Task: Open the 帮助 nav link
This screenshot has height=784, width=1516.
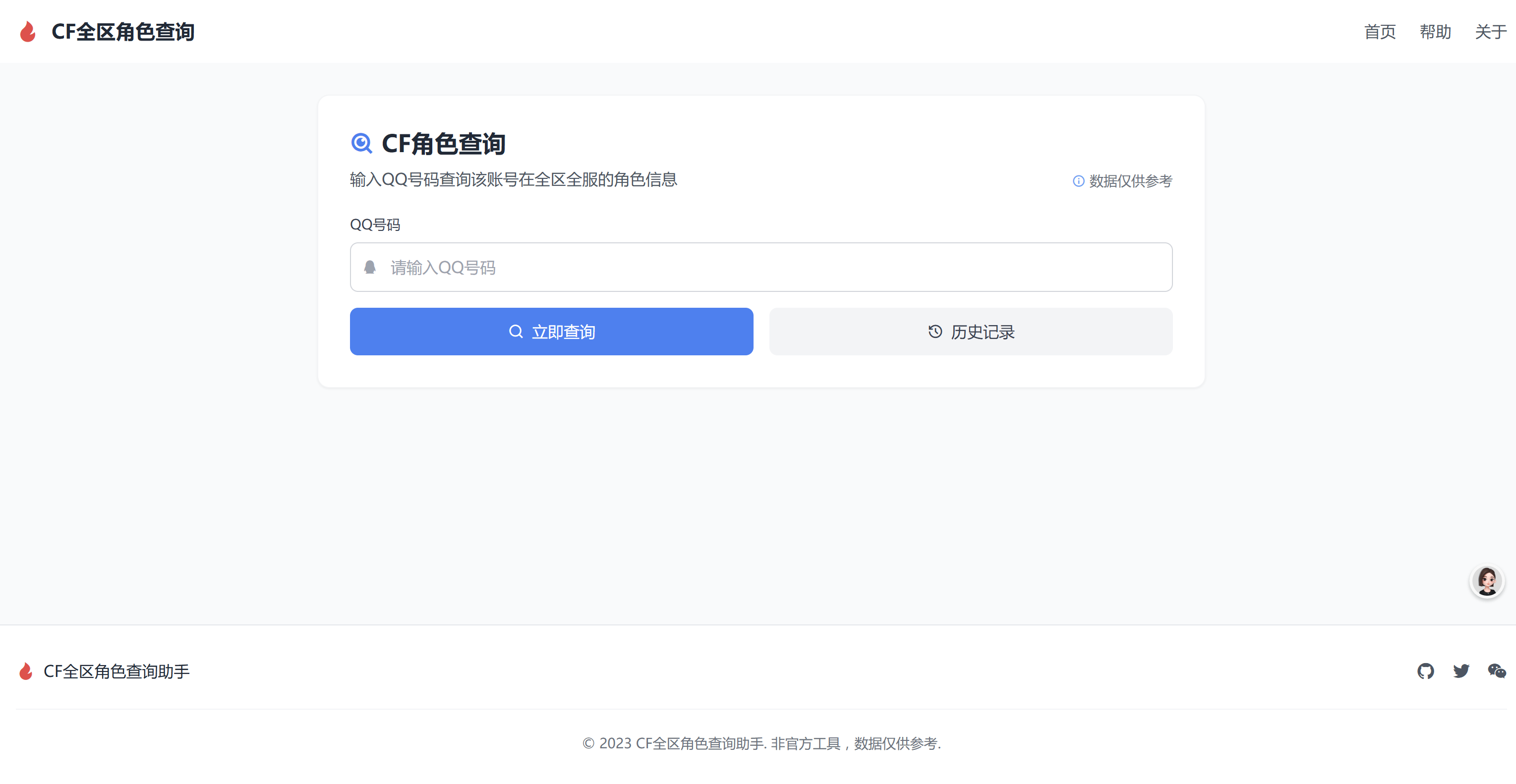Action: [x=1435, y=32]
